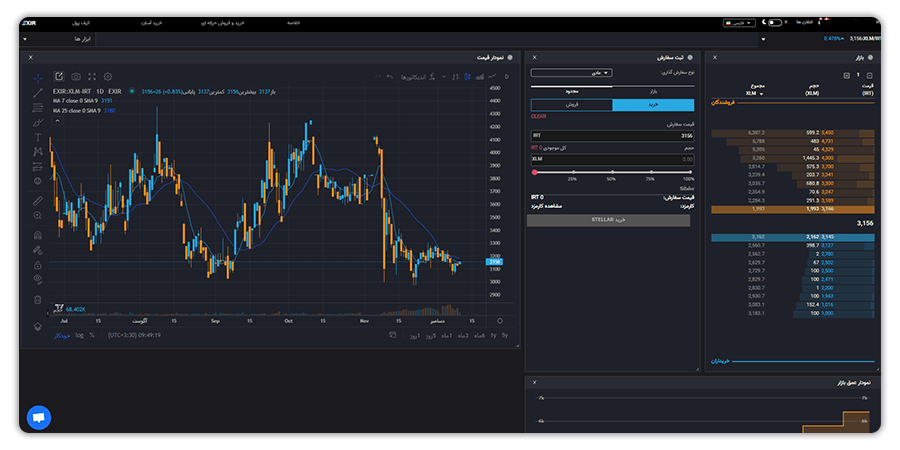Select the ruler measure tool
Image resolution: width=900 pixels, height=450 pixels.
click(38, 201)
